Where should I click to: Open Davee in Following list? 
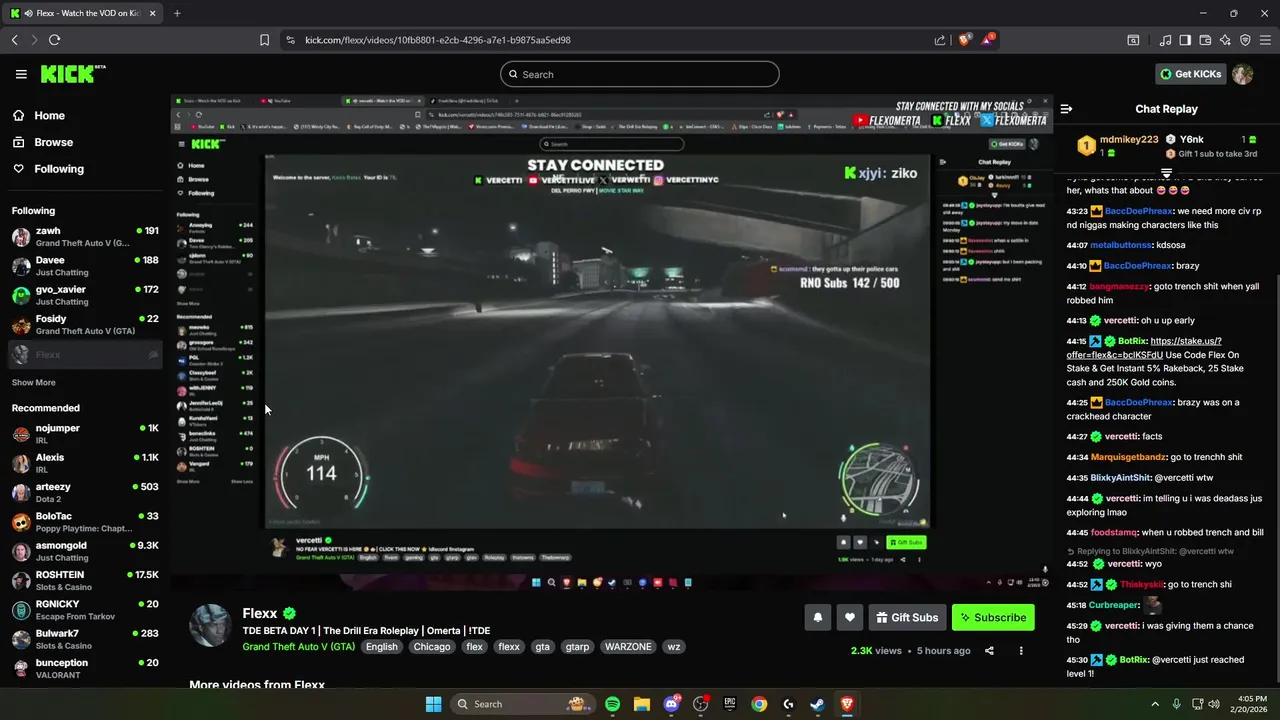pyautogui.click(x=85, y=266)
